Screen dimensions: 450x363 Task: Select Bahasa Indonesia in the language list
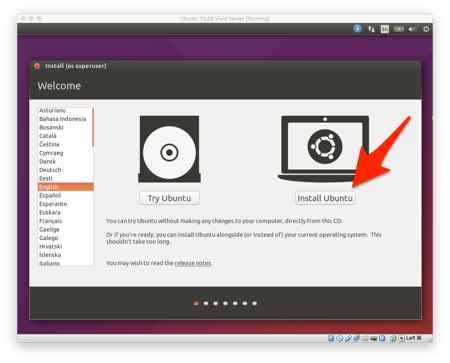point(65,119)
